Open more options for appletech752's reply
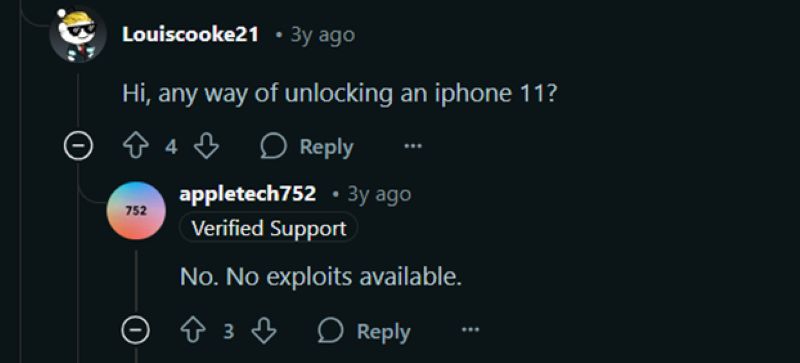800x363 pixels. pyautogui.click(x=470, y=330)
